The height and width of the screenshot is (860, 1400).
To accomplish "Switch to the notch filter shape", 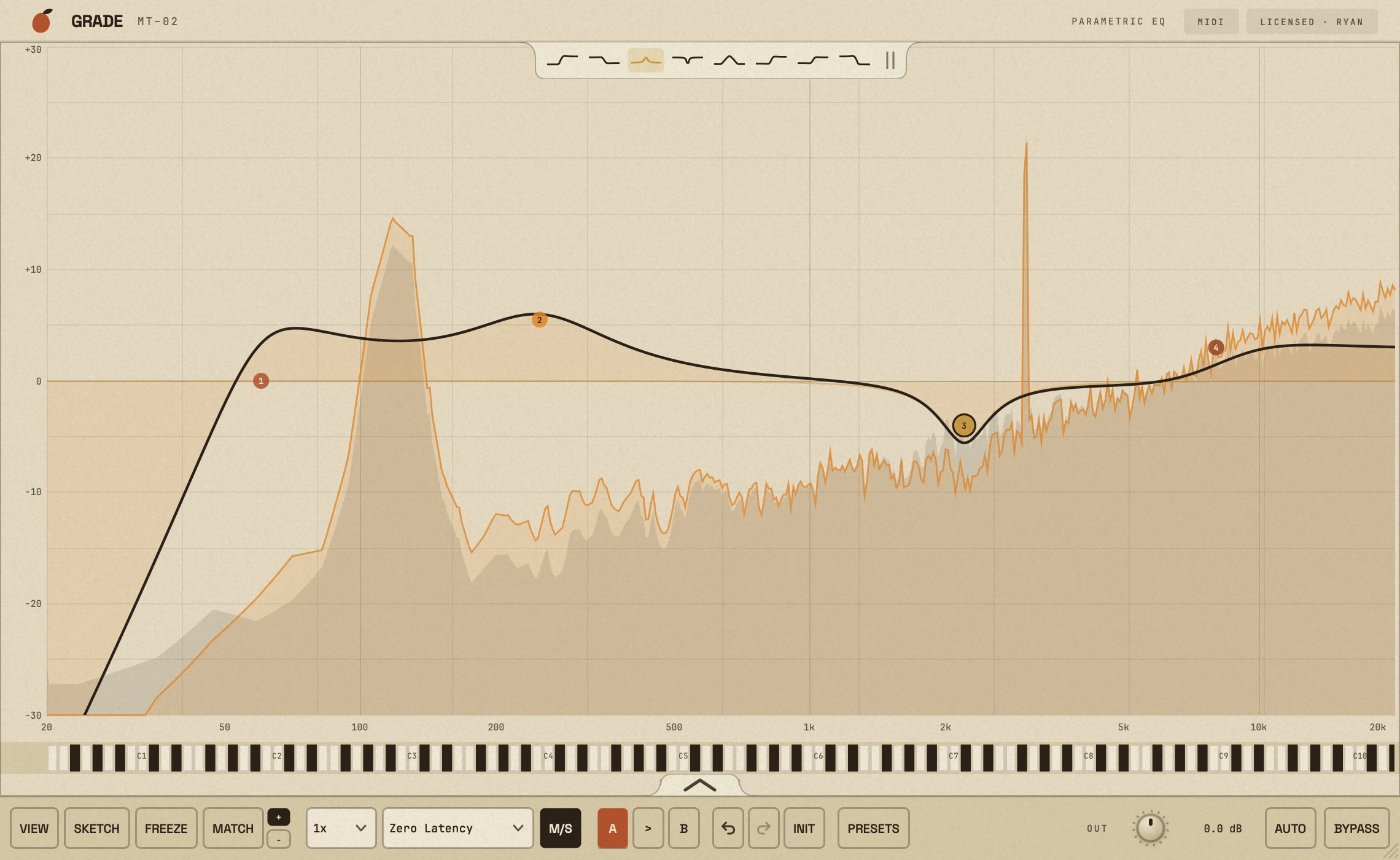I will click(x=688, y=60).
